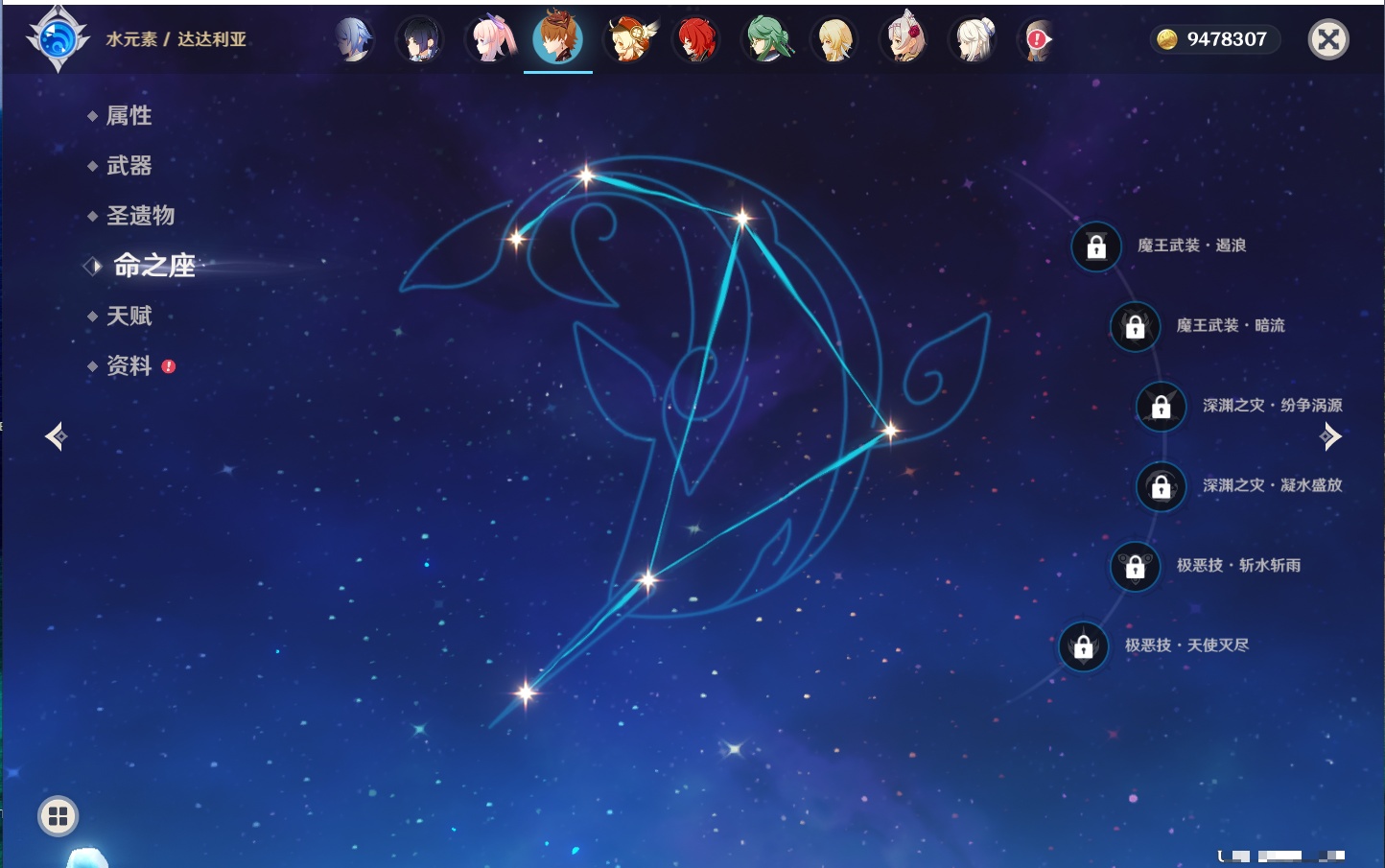This screenshot has width=1385, height=868.
Task: Select the blue-haired character portrait
Action: [x=353, y=40]
